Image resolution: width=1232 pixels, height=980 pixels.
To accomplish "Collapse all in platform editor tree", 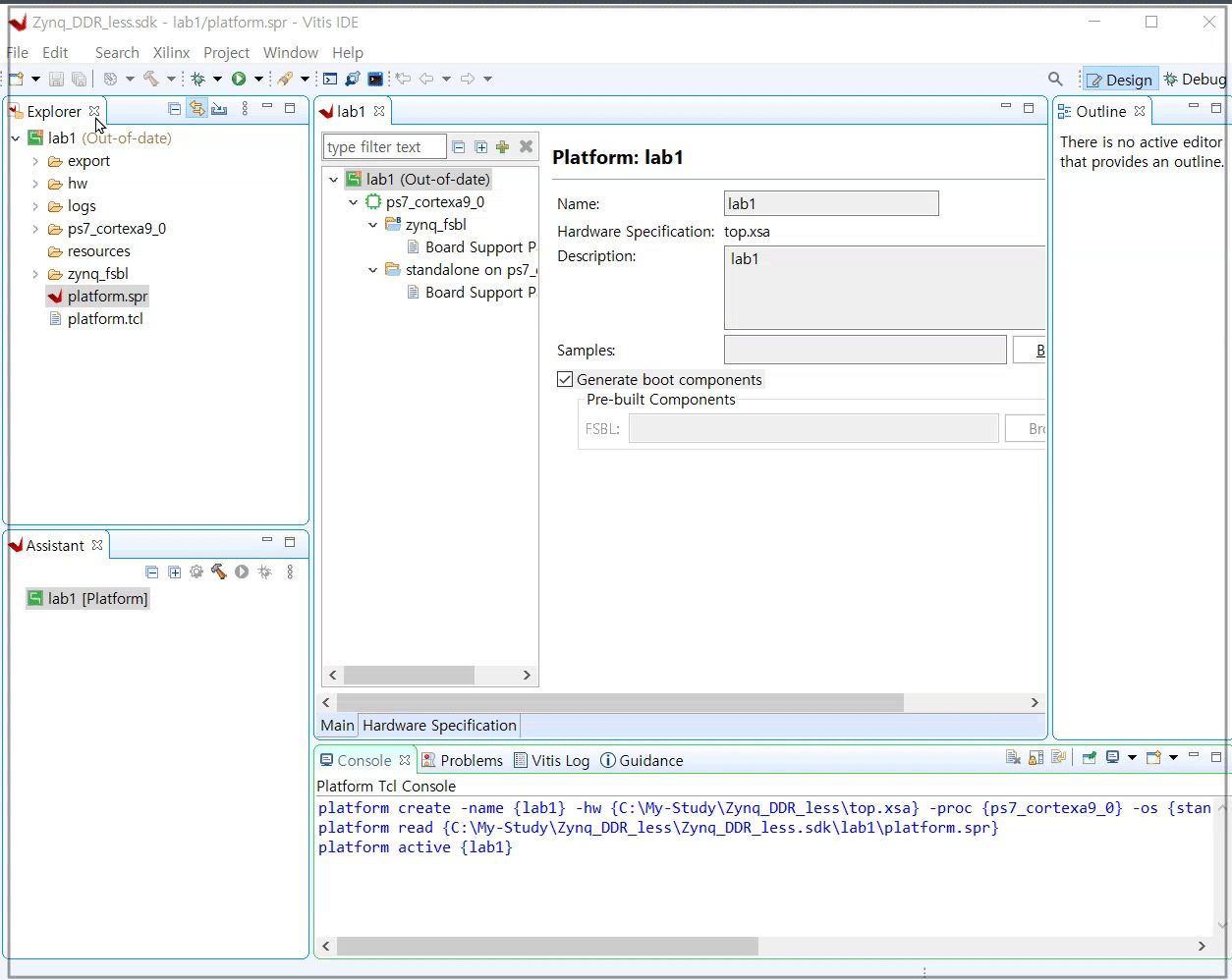I will tap(458, 147).
